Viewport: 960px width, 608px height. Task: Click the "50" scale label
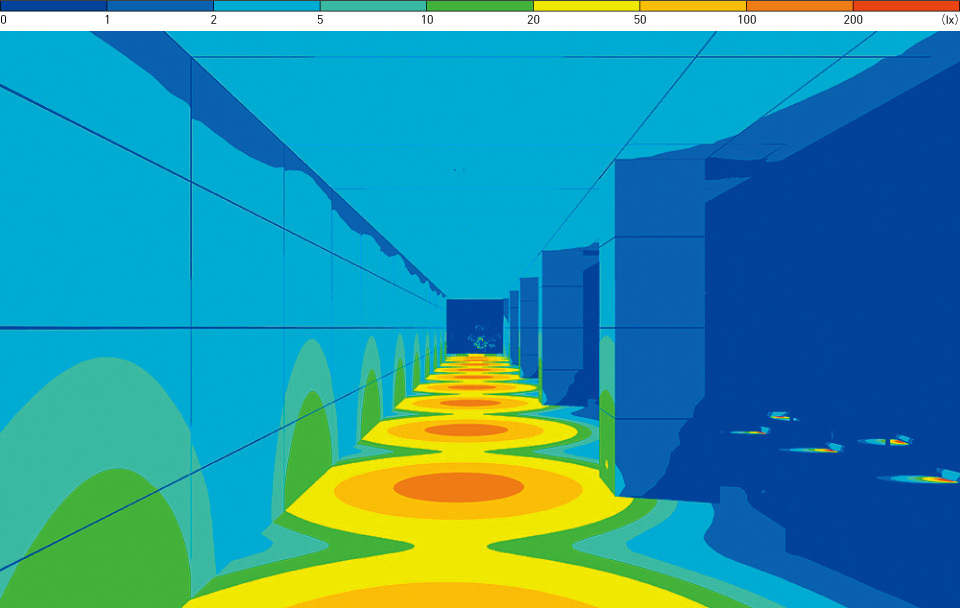pyautogui.click(x=640, y=20)
